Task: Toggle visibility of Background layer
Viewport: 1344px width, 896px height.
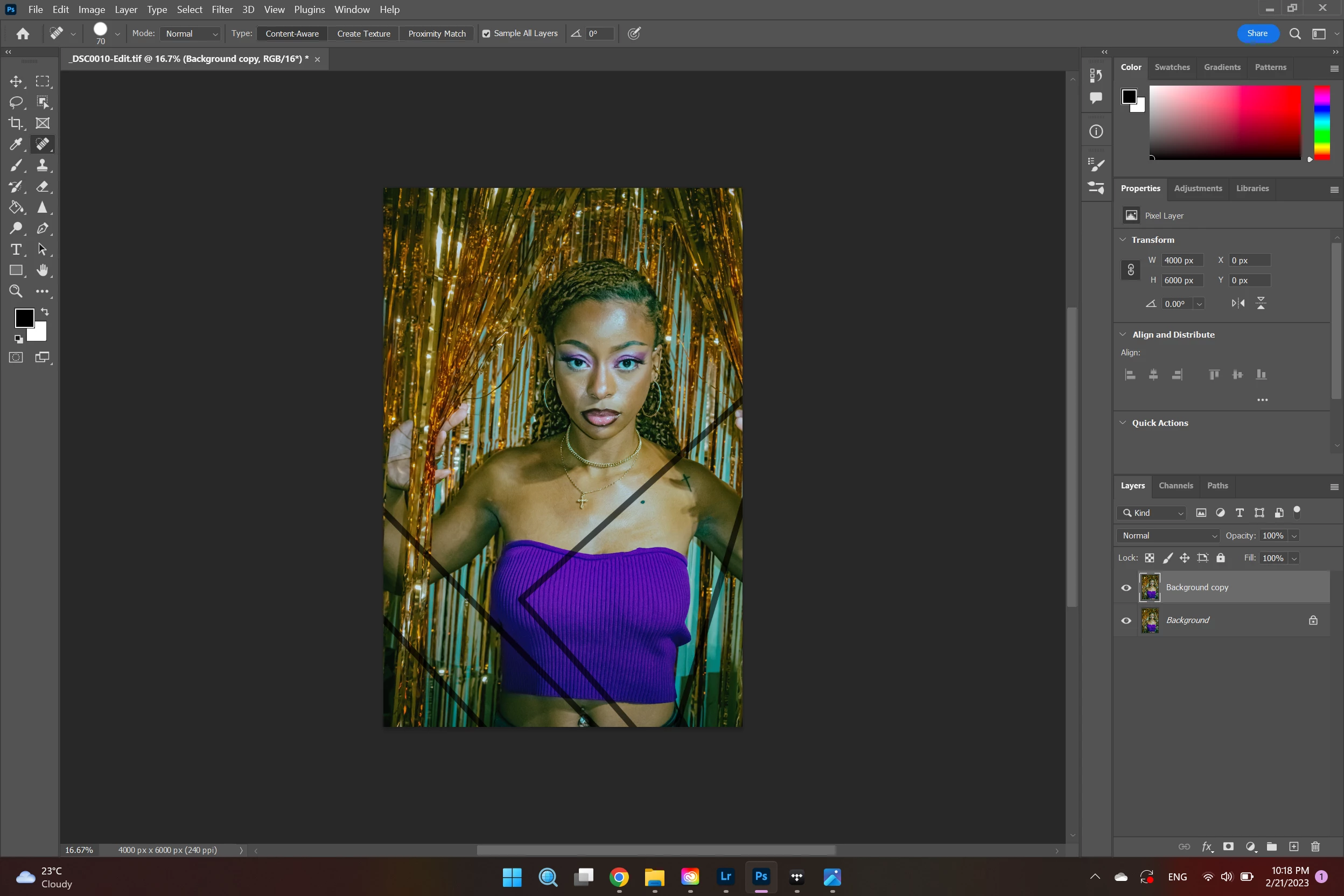Action: 1126,620
